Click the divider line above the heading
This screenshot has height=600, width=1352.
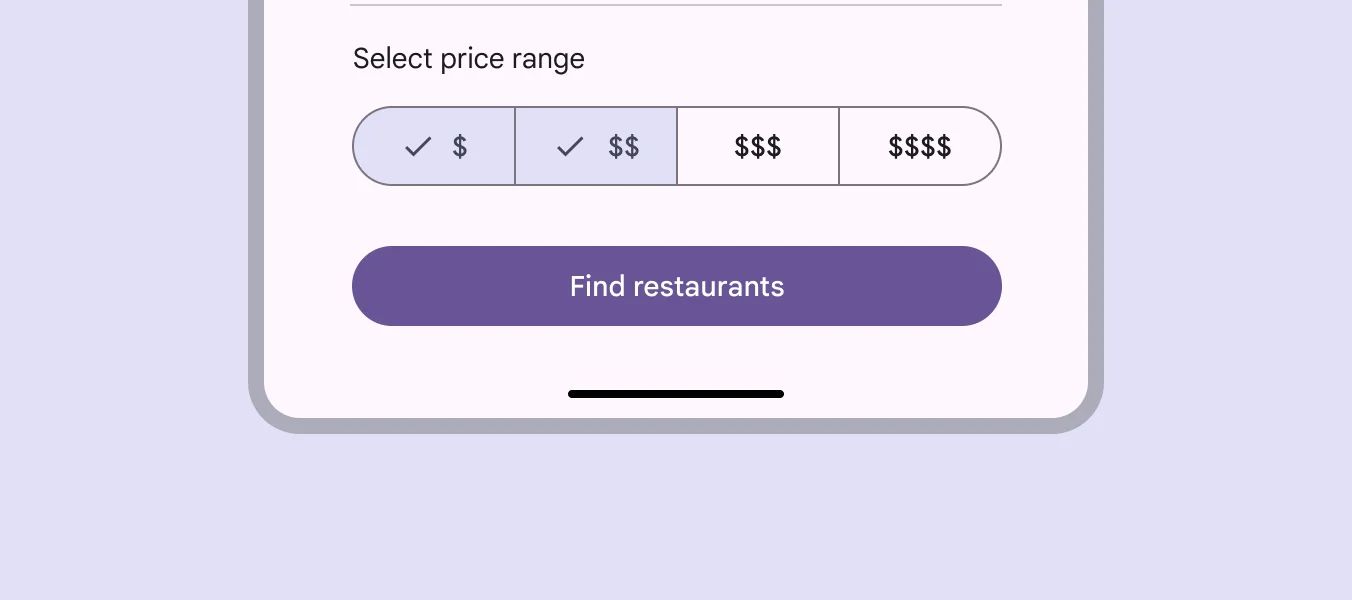tap(676, 6)
